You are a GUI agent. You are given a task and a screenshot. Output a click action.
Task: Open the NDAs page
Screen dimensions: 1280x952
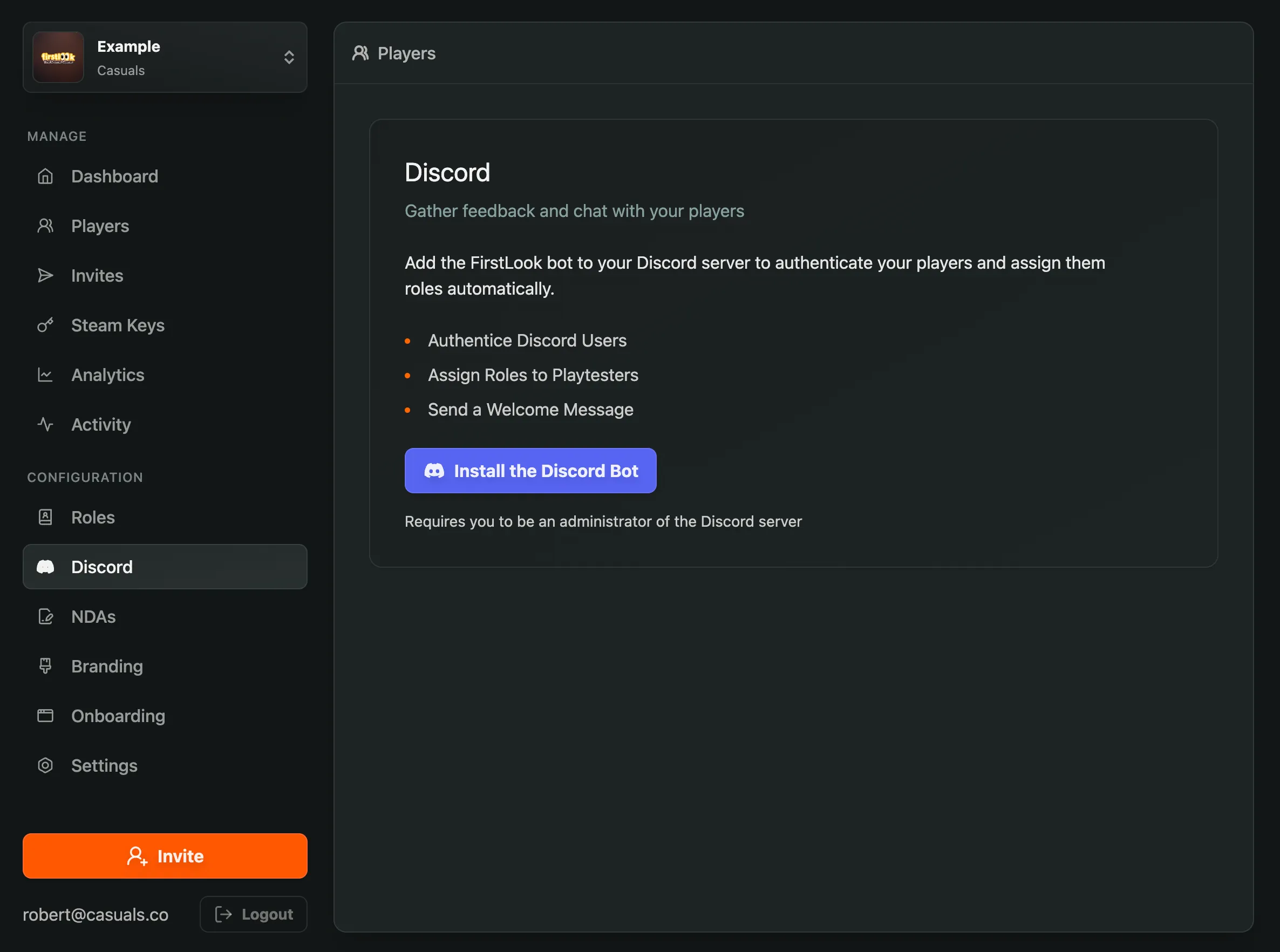[x=165, y=617]
